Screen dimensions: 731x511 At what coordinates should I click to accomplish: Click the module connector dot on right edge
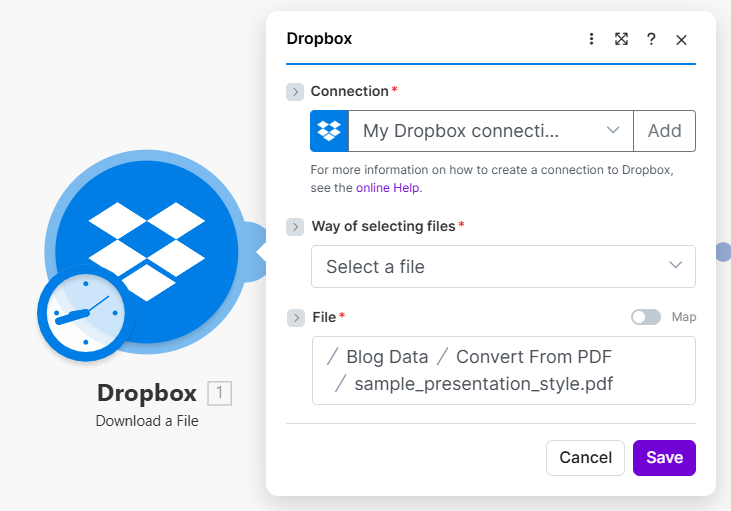(x=723, y=252)
